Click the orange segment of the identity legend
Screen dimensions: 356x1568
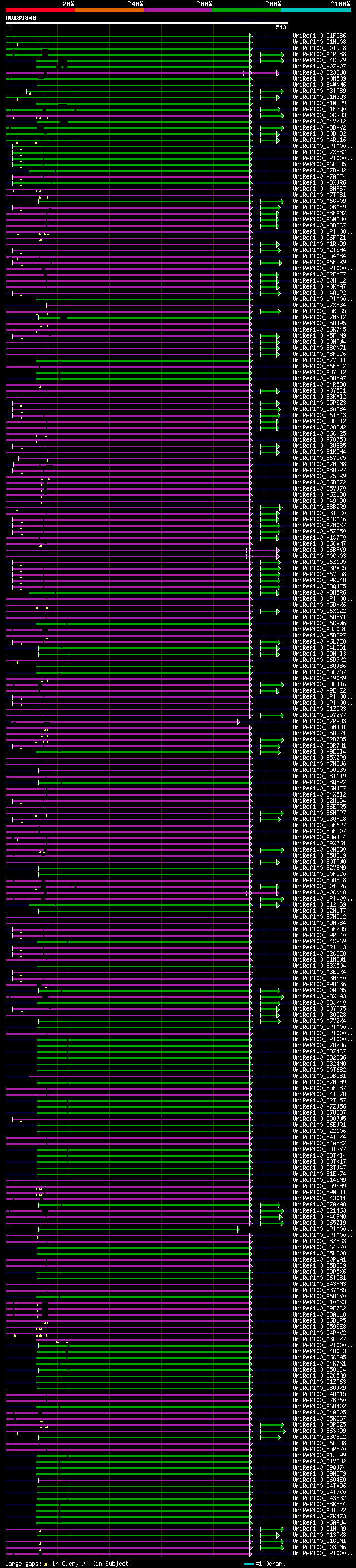tap(110, 10)
